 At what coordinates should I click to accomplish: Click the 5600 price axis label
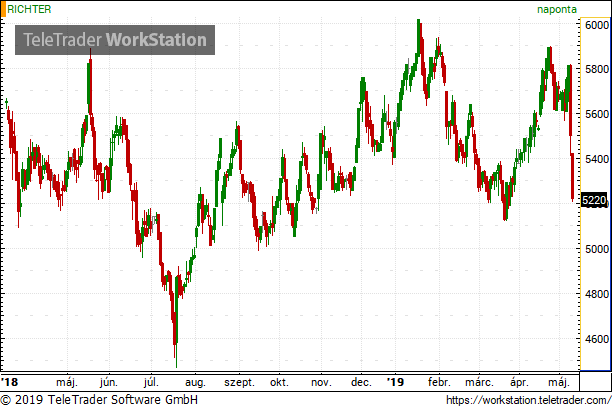[x=597, y=114]
